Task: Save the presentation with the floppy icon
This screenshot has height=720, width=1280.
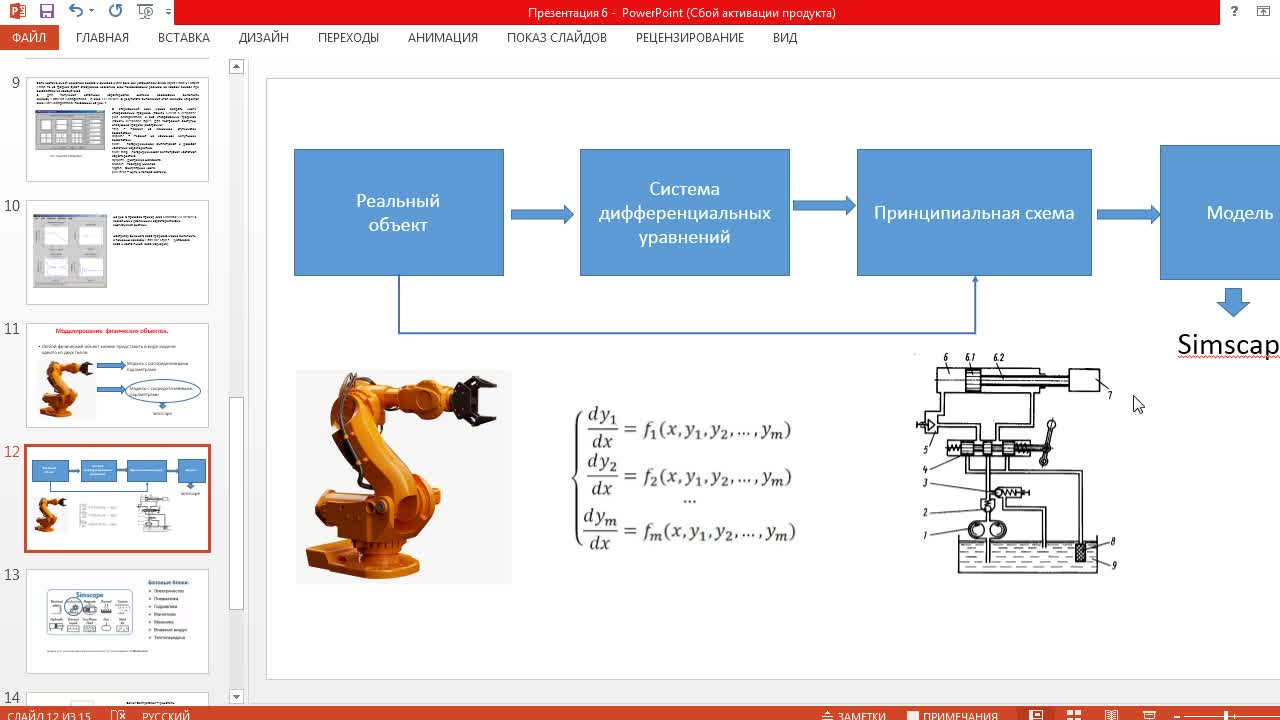Action: [x=46, y=12]
